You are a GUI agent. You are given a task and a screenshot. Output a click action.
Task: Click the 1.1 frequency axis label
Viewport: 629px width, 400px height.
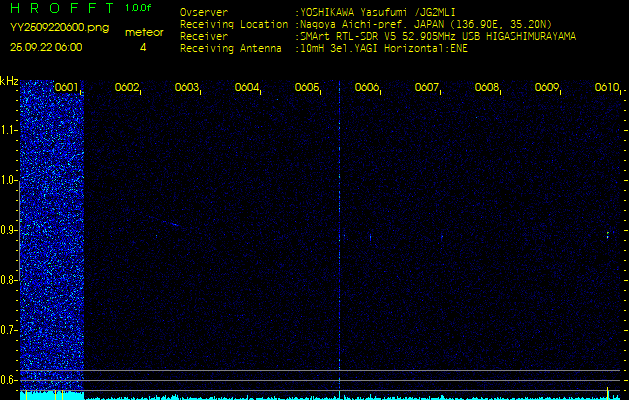(8, 130)
